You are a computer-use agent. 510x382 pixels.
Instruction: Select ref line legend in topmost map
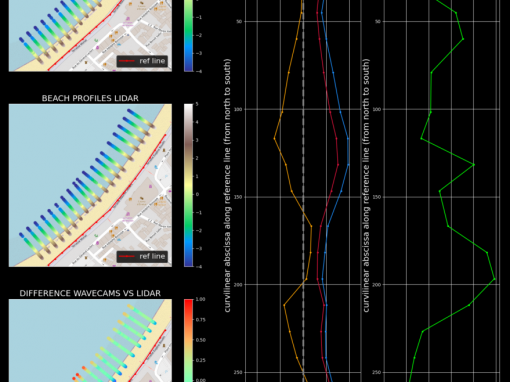pyautogui.click(x=142, y=61)
